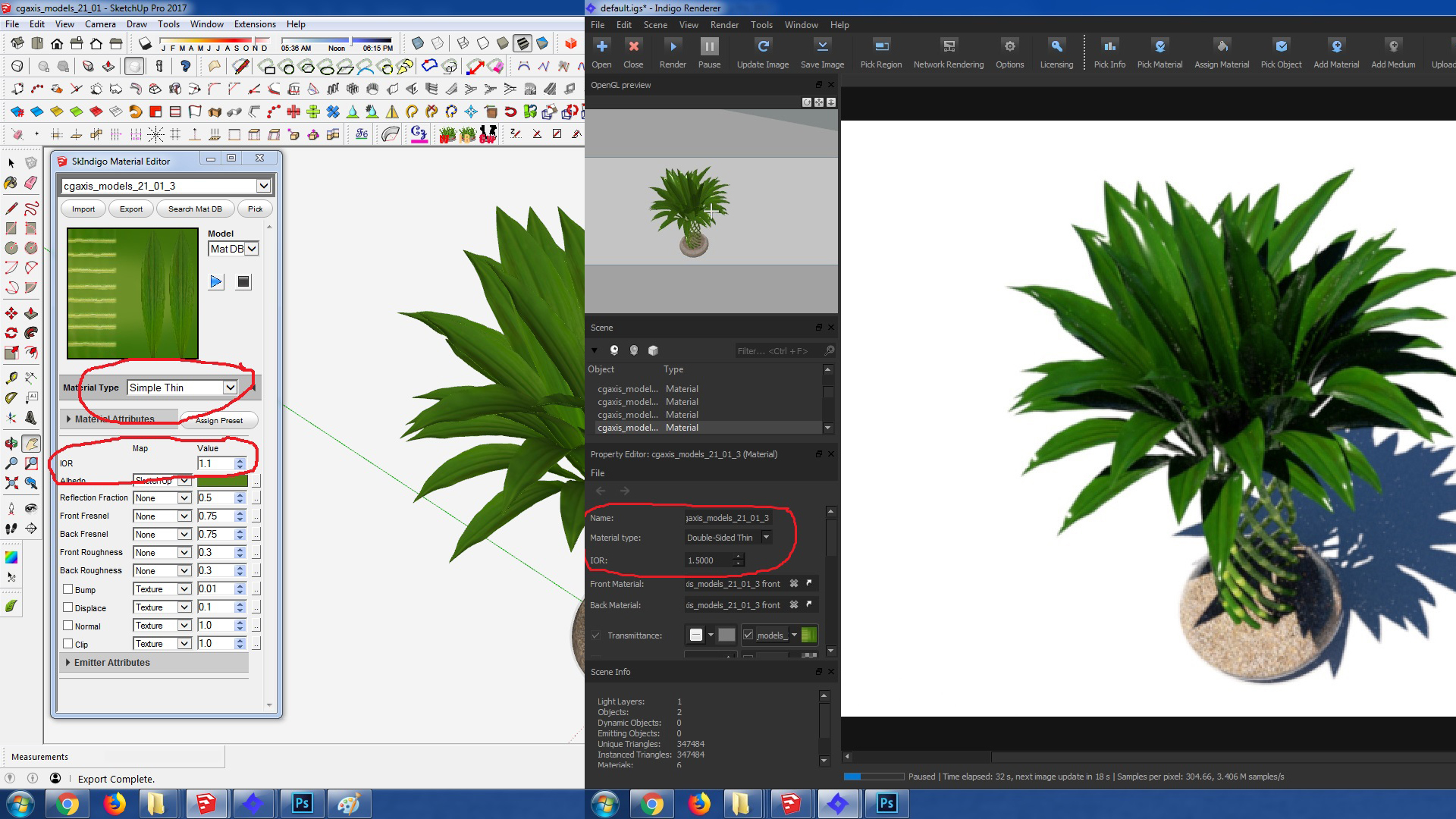Open the Extensions menu in SketchUp
This screenshot has height=819, width=1456.
point(255,24)
